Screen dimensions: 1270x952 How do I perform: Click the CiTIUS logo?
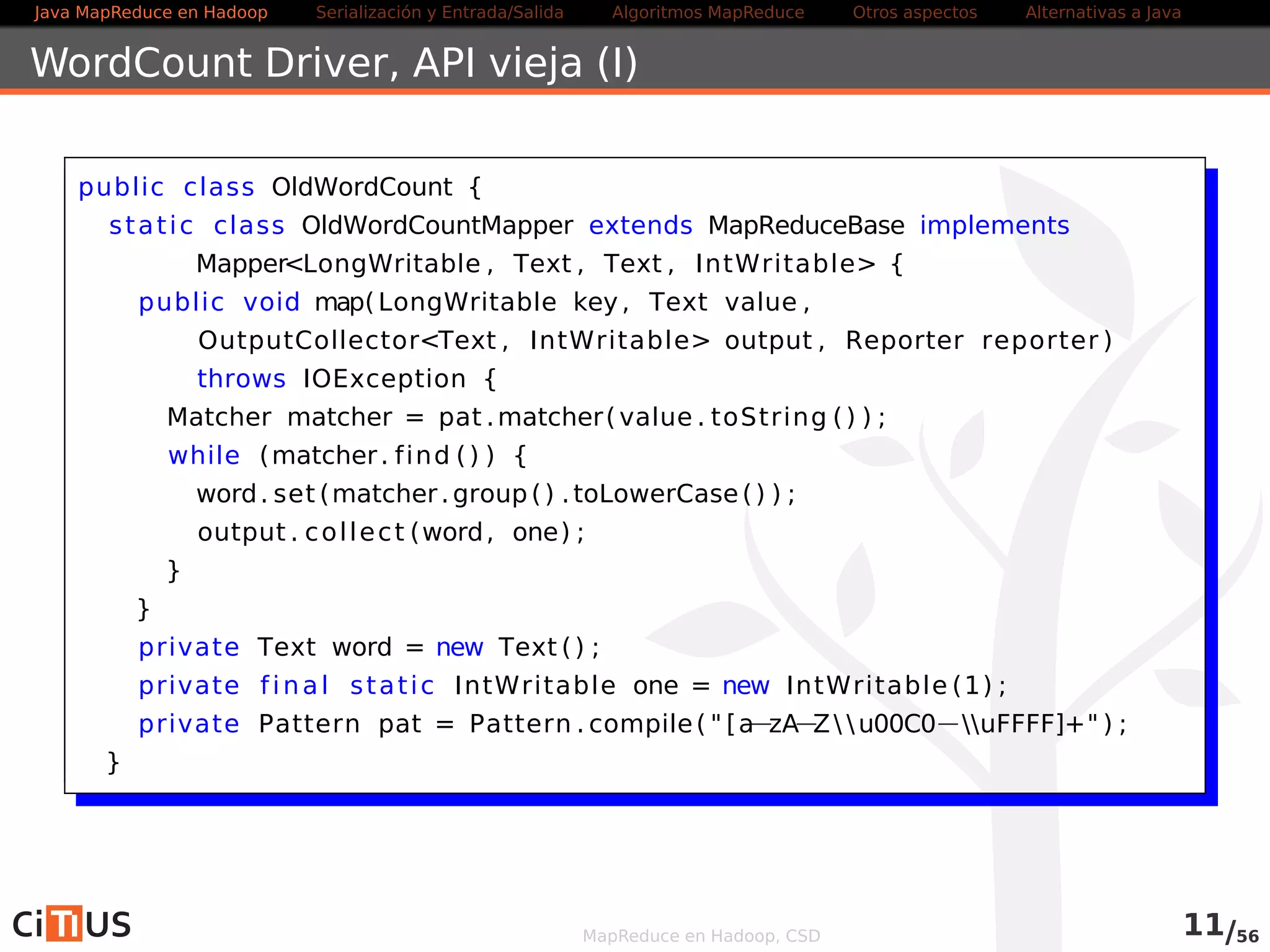click(x=72, y=923)
